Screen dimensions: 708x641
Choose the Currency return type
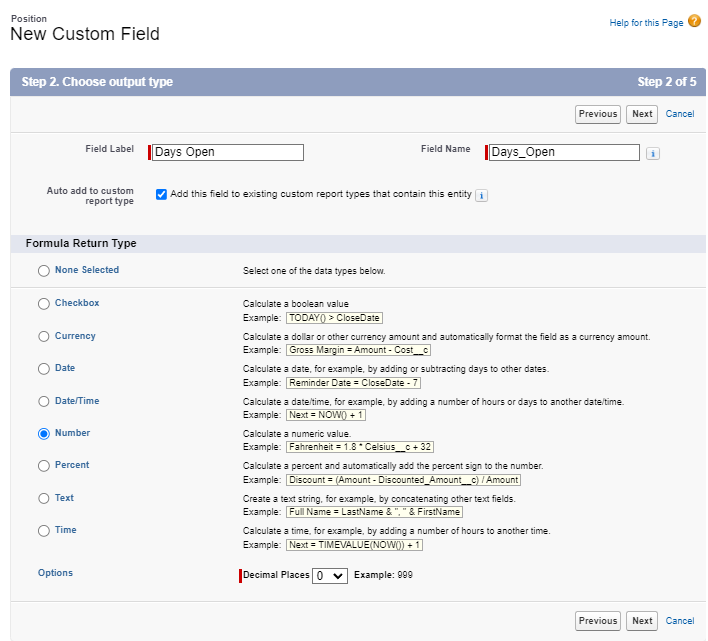pyautogui.click(x=43, y=337)
